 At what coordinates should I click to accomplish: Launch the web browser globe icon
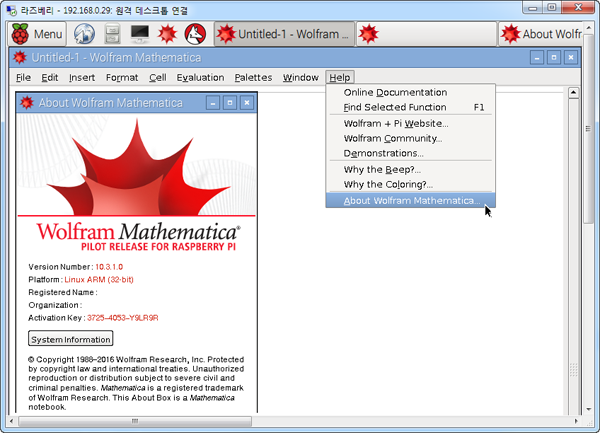[x=84, y=34]
